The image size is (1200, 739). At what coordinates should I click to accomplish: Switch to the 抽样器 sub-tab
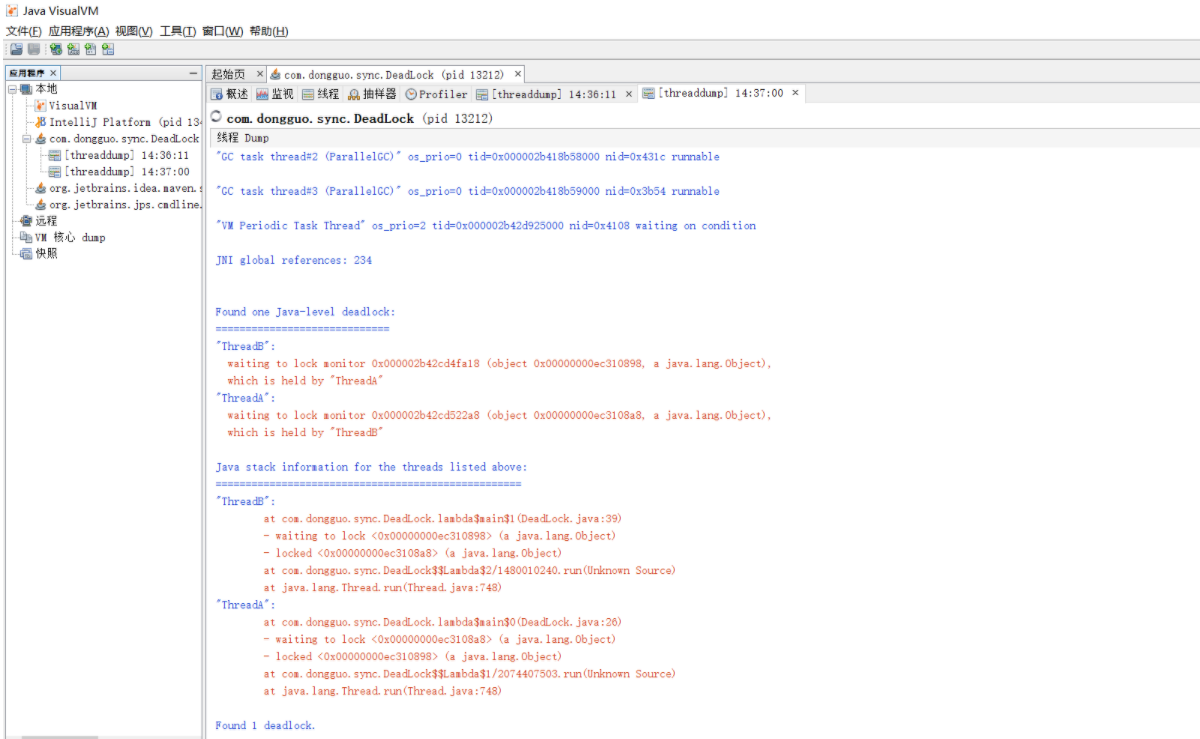coord(372,94)
